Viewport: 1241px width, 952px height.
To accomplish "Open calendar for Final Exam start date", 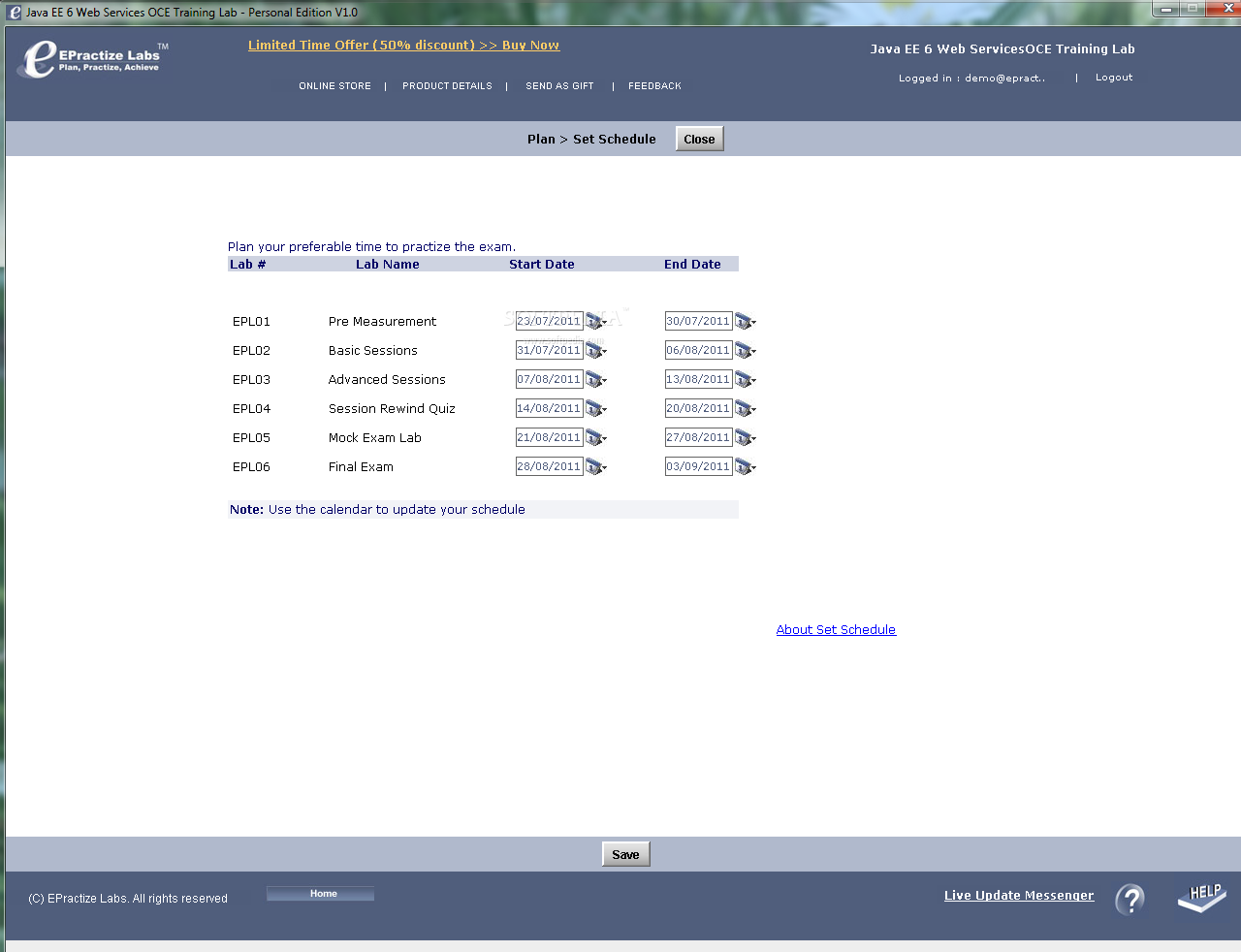I will coord(596,467).
